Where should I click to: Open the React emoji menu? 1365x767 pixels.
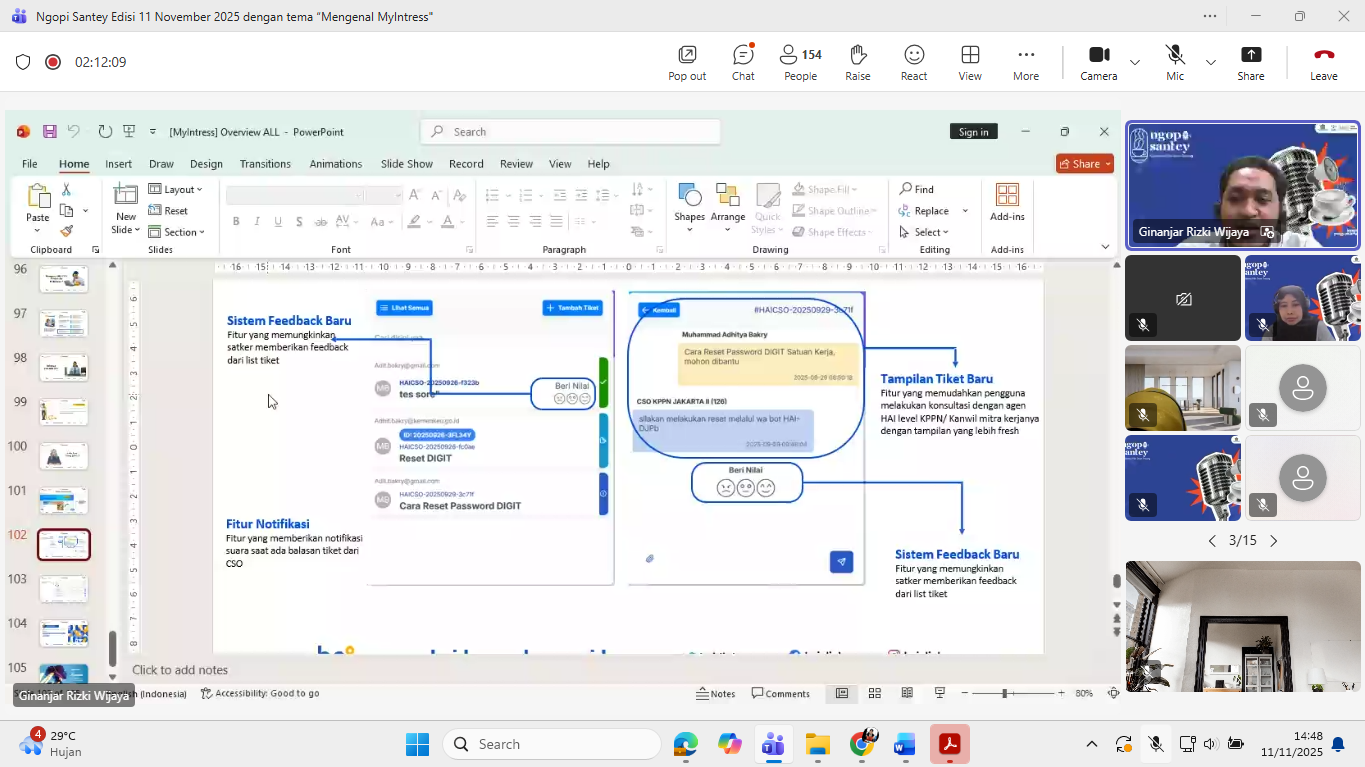point(913,62)
